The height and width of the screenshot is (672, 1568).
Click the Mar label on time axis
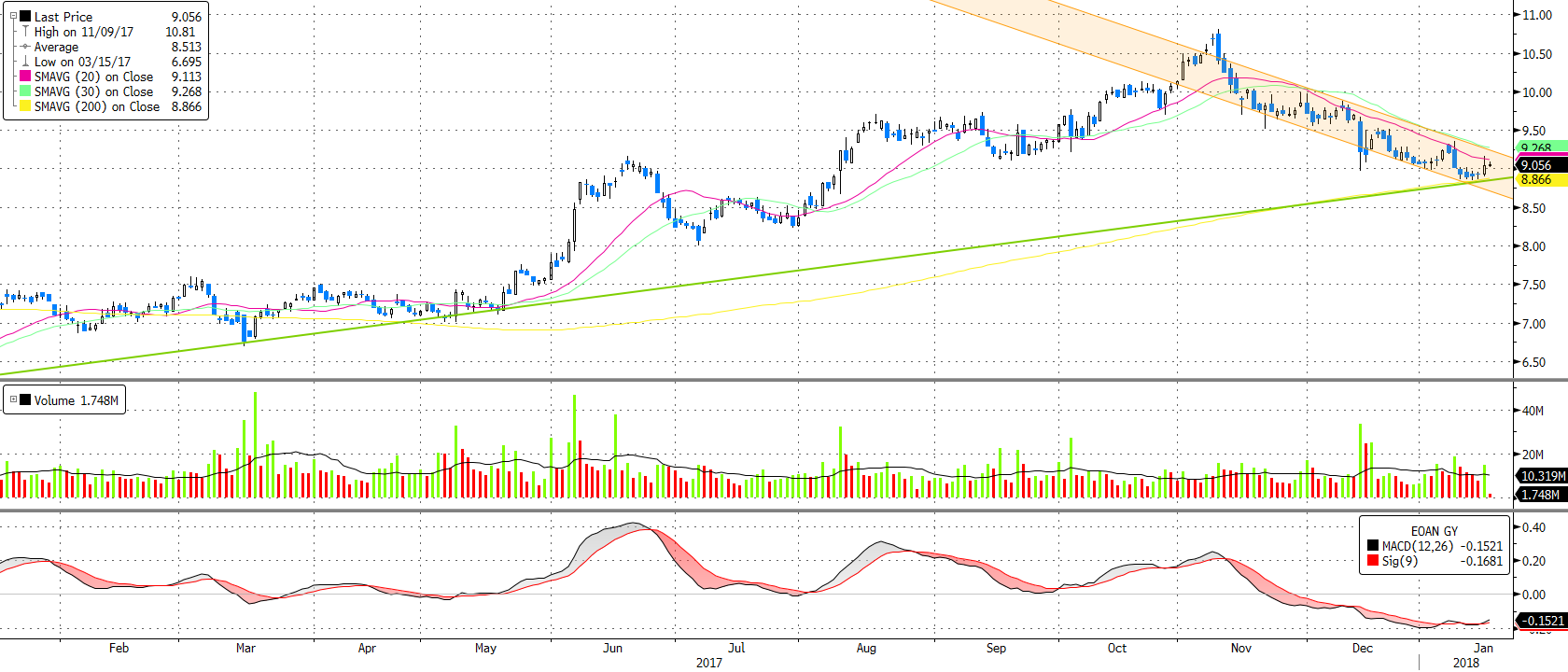click(245, 648)
